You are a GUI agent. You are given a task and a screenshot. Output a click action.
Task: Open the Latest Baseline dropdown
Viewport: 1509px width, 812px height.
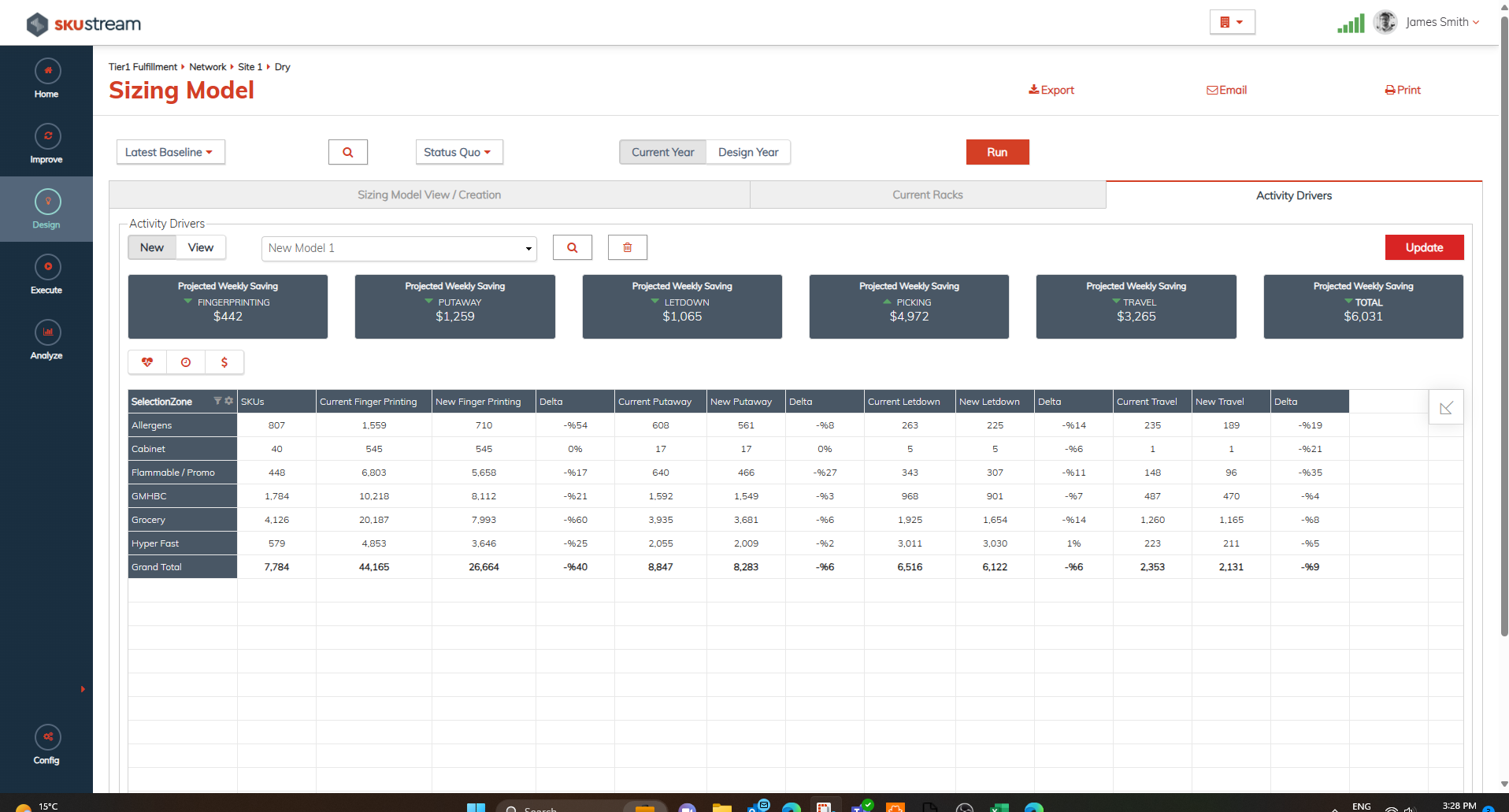(170, 152)
